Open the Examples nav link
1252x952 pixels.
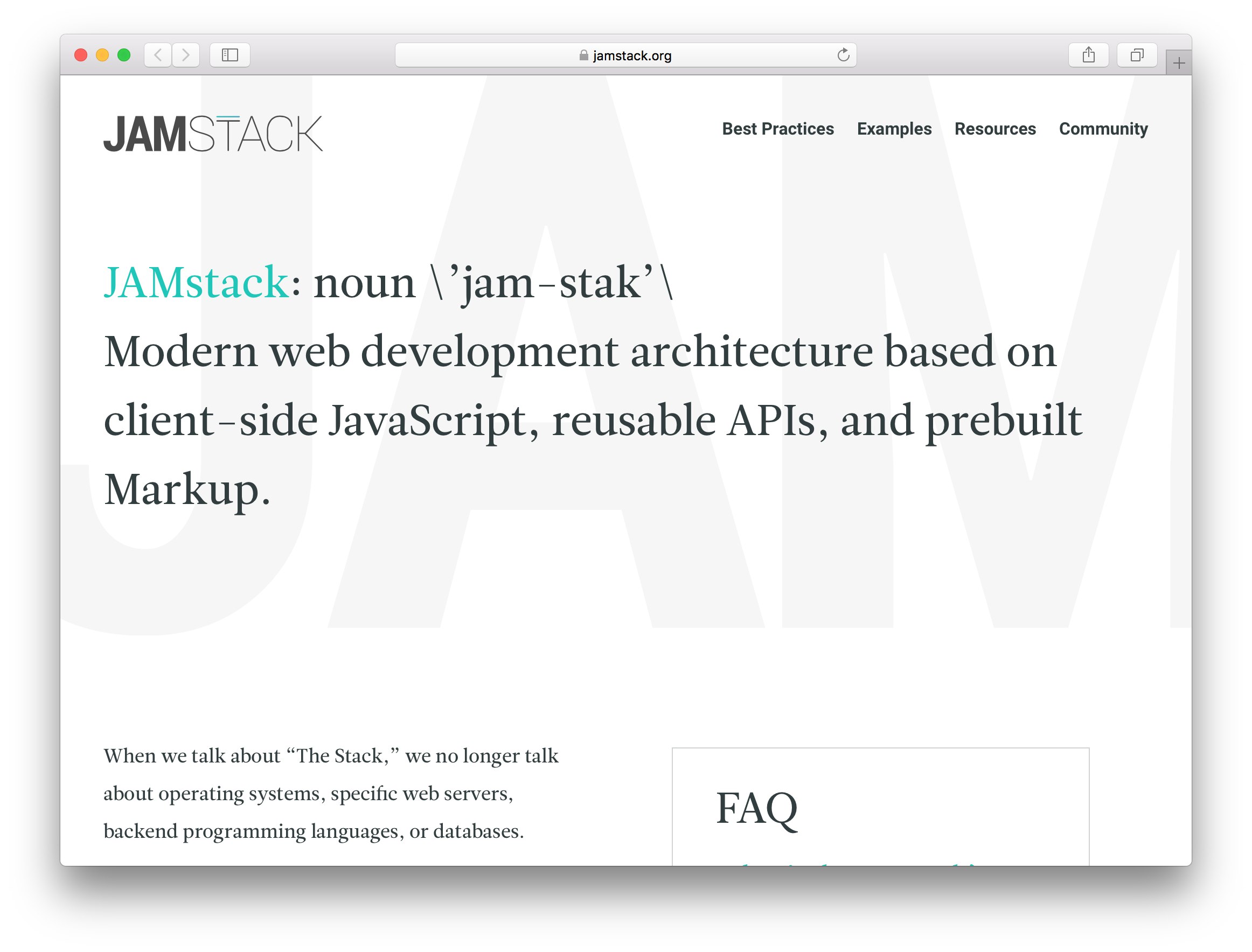point(894,129)
